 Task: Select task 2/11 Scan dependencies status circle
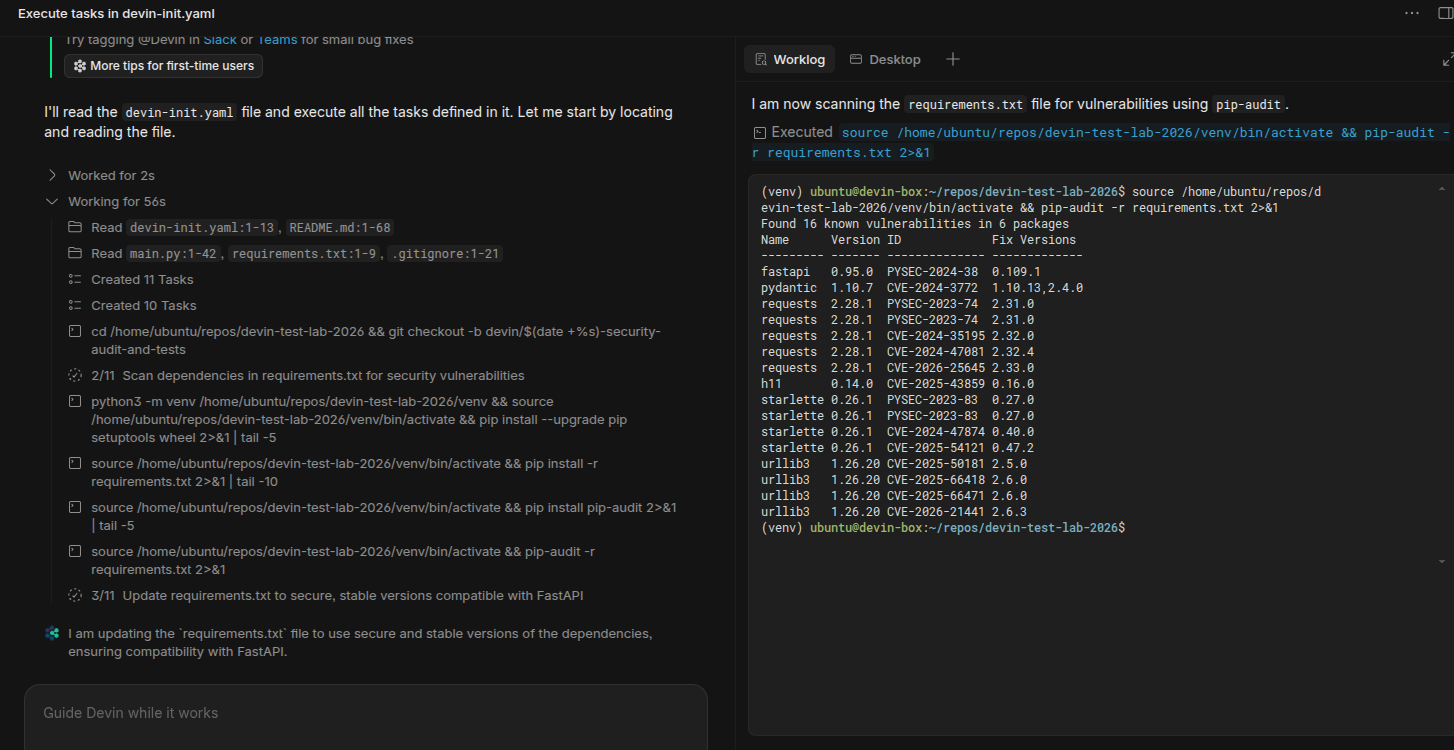point(75,376)
